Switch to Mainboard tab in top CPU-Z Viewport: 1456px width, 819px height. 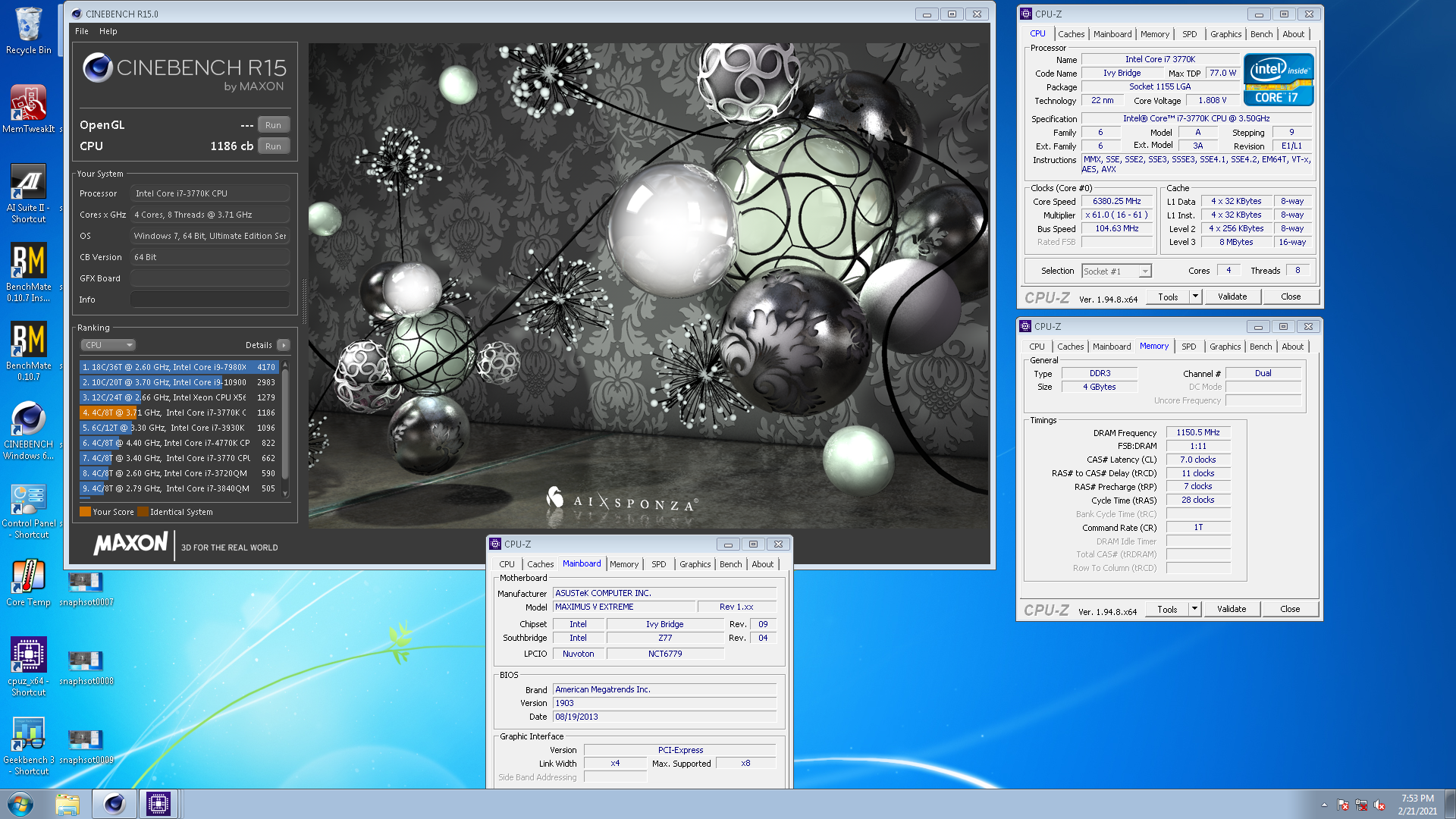[1112, 34]
